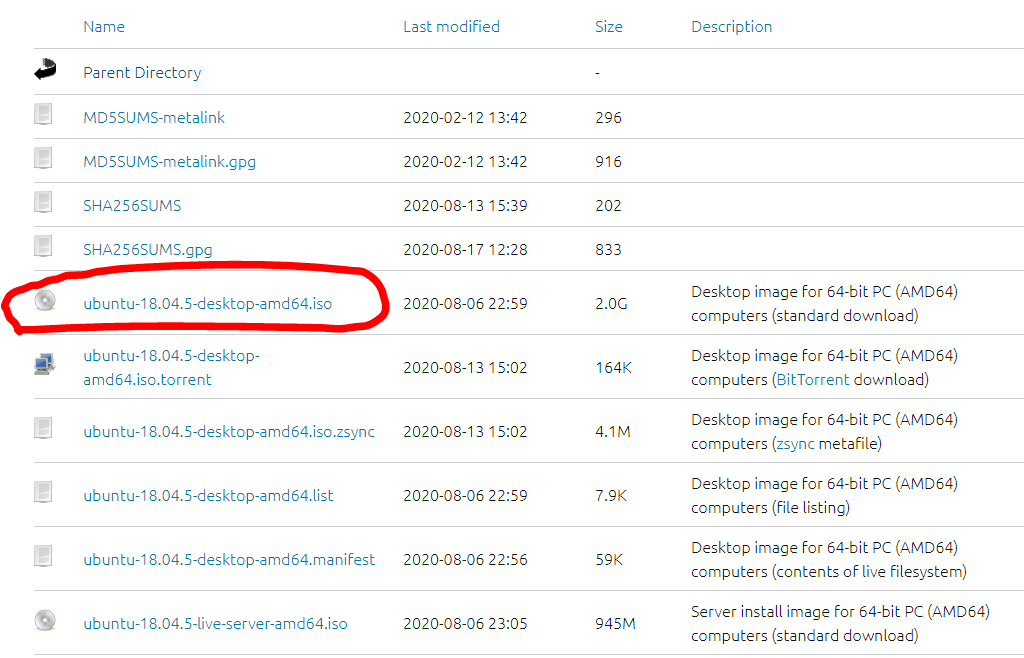The height and width of the screenshot is (658, 1024).
Task: Click the 202 size value
Action: pos(609,206)
